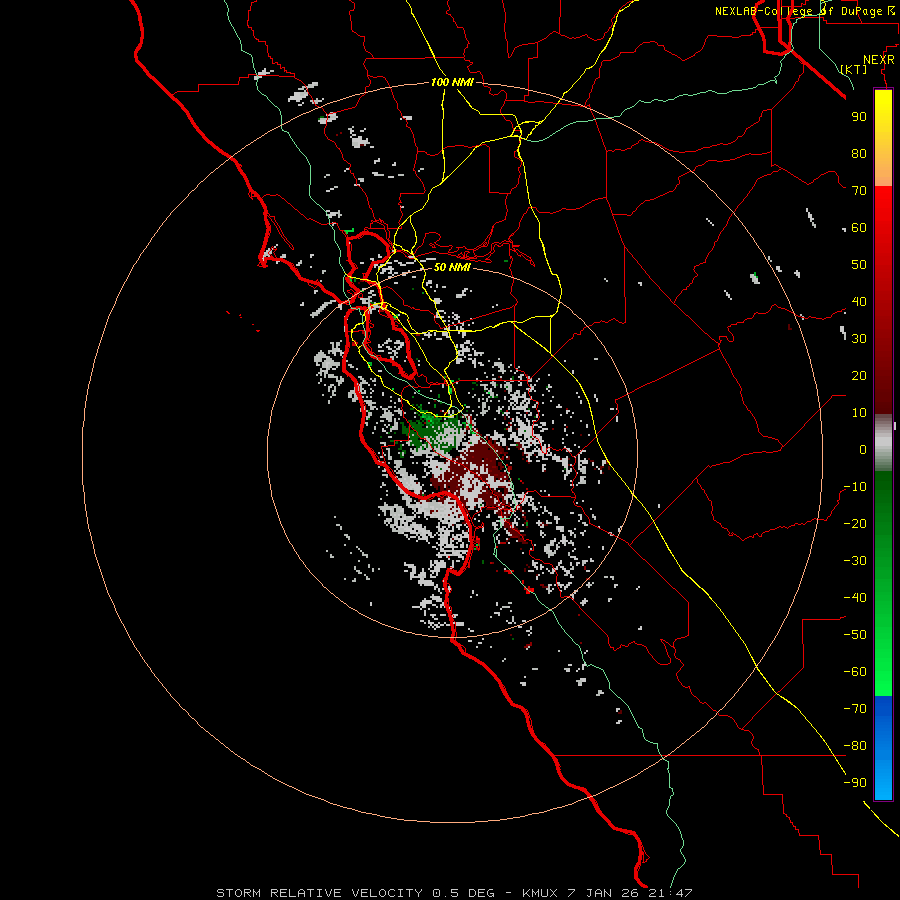Viewport: 900px width, 900px height.
Task: Click the -10 value on the velocity scale
Action: [x=855, y=487]
